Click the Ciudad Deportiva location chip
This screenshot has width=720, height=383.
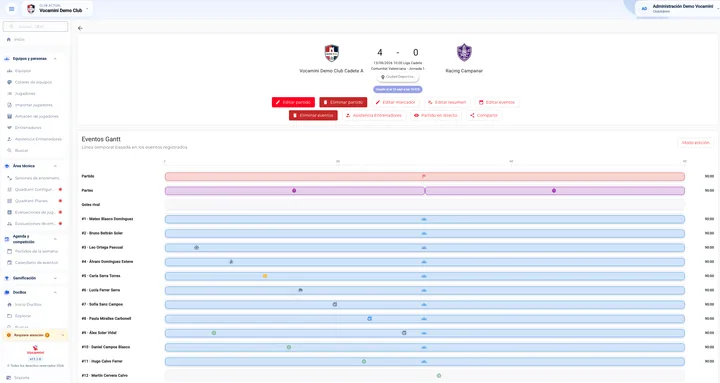[x=398, y=77]
